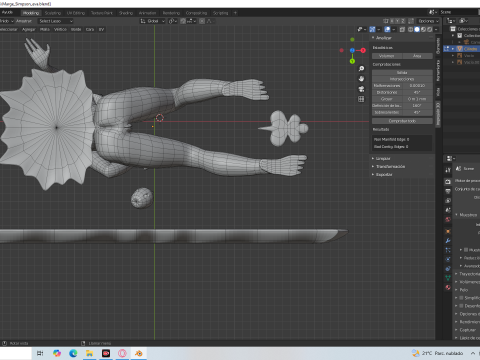Expand the Transformación panel
Screen dimensions: 480x360
click(390, 167)
